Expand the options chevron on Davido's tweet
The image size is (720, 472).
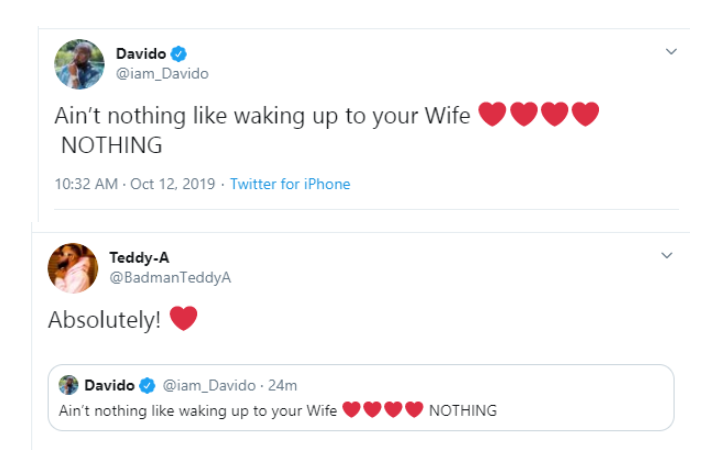coord(670,50)
